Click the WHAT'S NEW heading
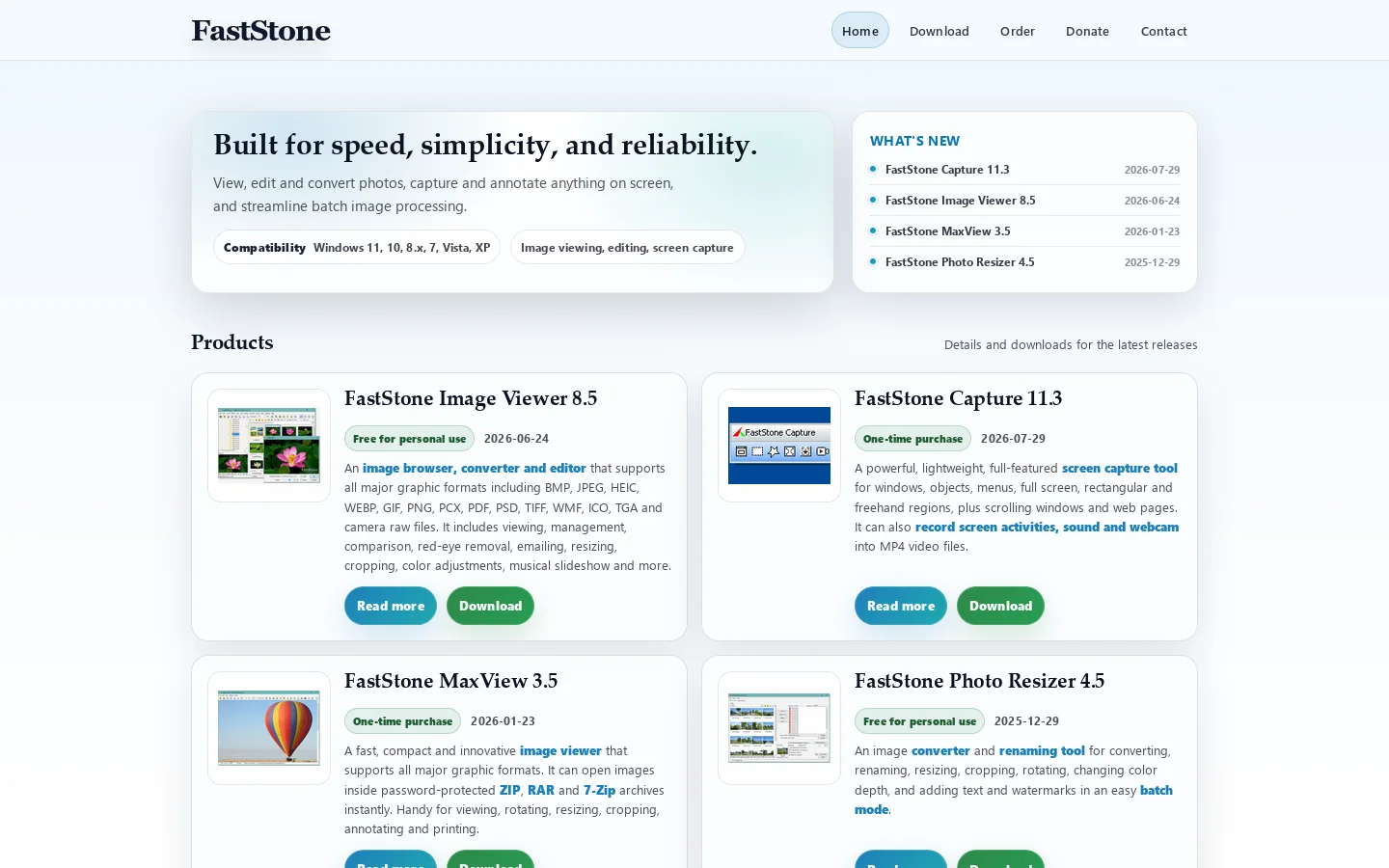 pos(914,141)
